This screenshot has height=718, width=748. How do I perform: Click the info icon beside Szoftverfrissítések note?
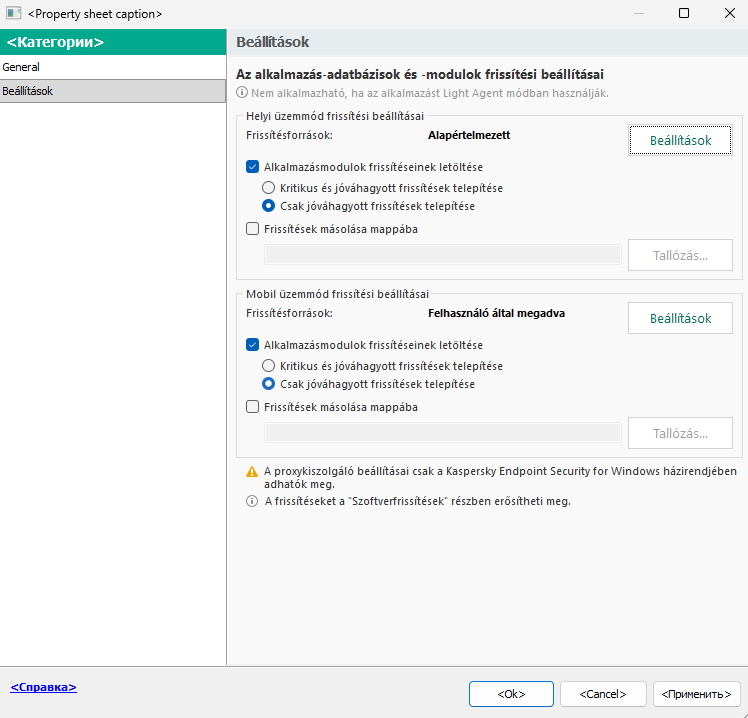click(x=251, y=501)
